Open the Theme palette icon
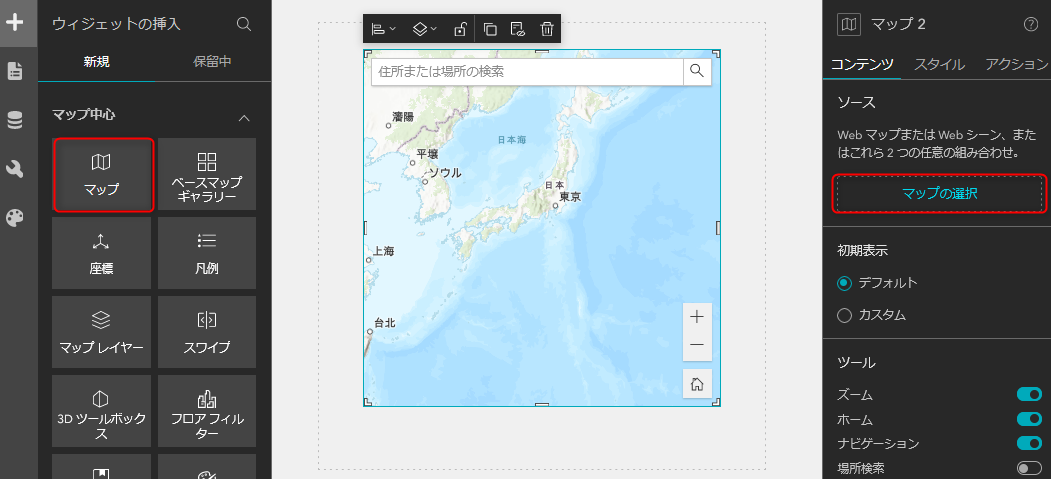Viewport: 1051px width, 479px height. [x=15, y=218]
